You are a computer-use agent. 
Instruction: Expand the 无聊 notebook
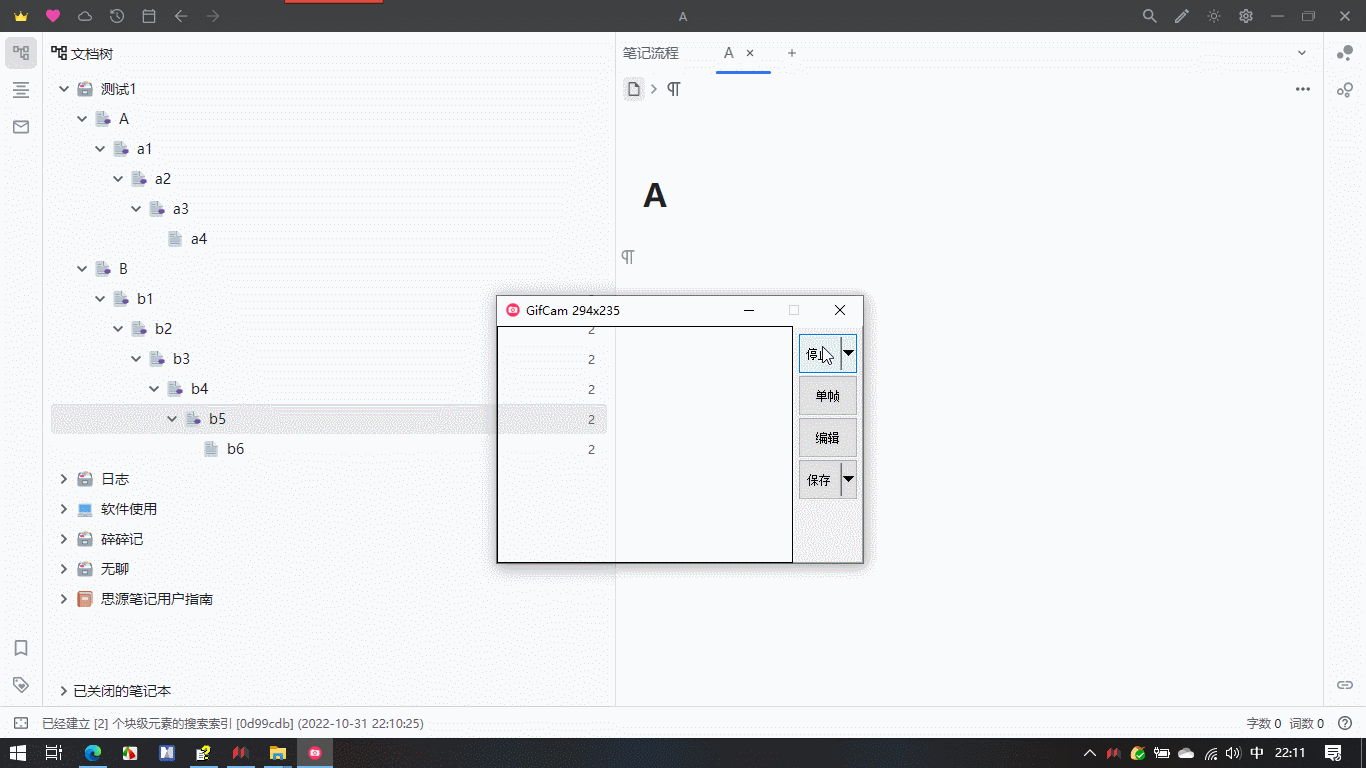pos(64,569)
